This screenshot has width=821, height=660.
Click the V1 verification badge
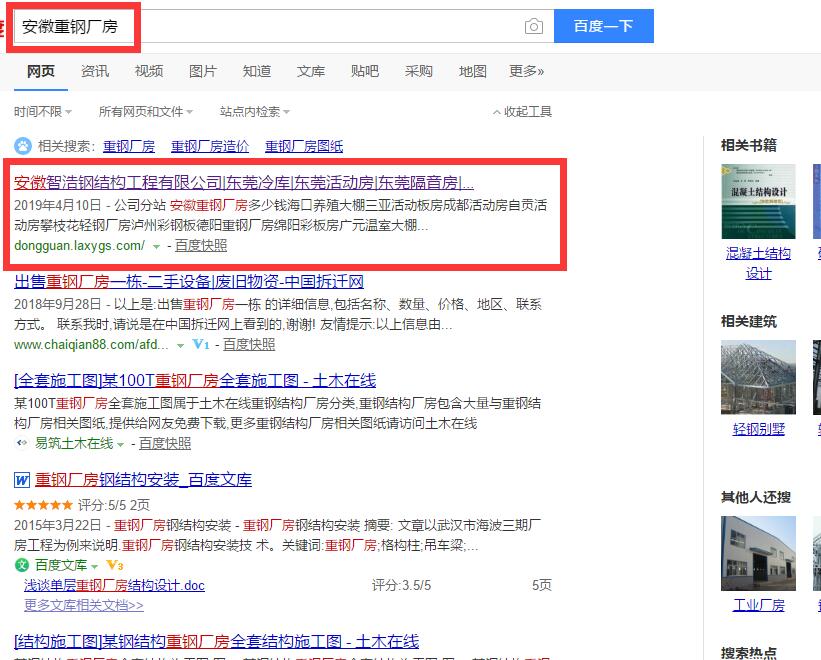[x=201, y=344]
